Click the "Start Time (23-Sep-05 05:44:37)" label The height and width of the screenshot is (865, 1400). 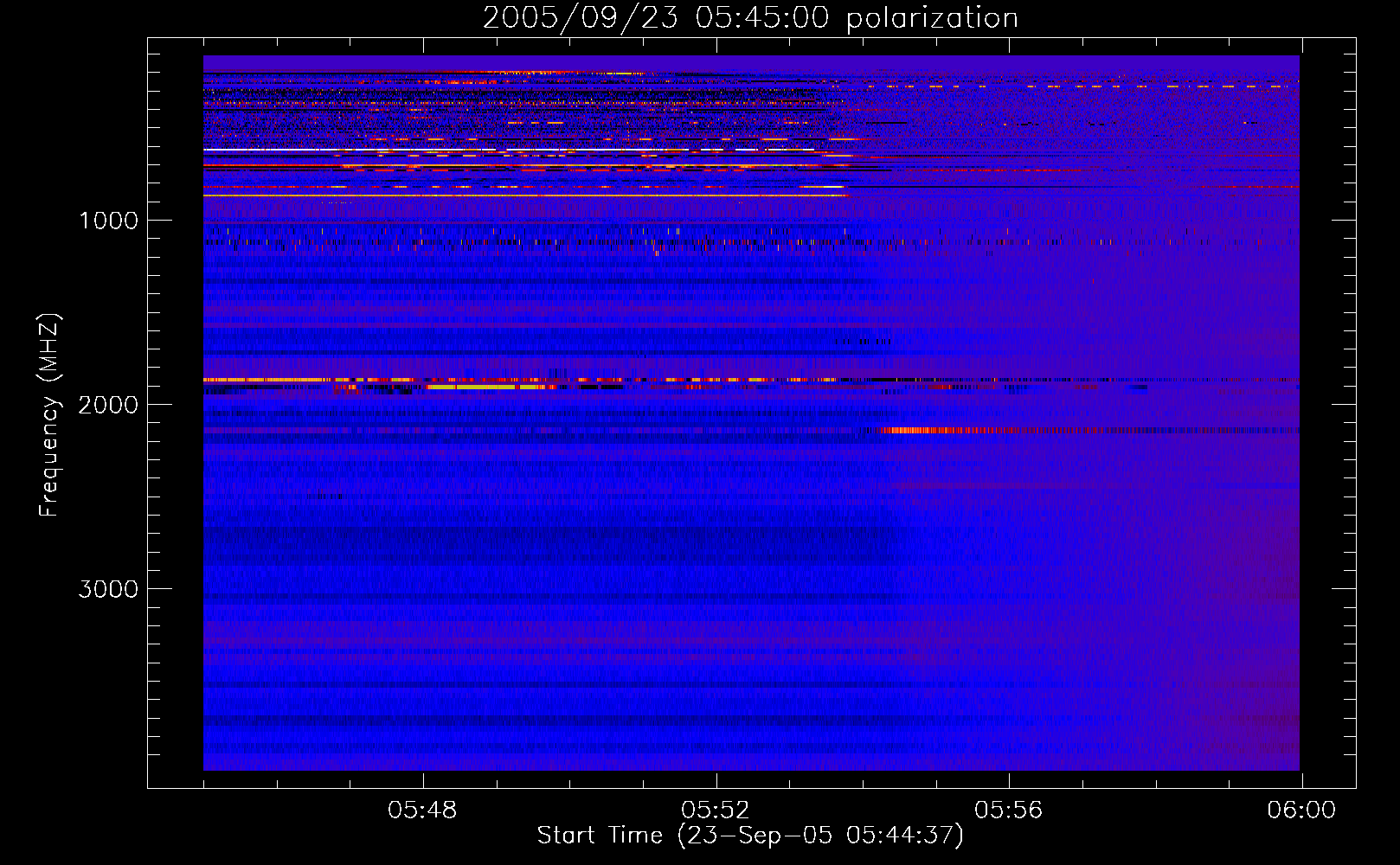pyautogui.click(x=750, y=836)
